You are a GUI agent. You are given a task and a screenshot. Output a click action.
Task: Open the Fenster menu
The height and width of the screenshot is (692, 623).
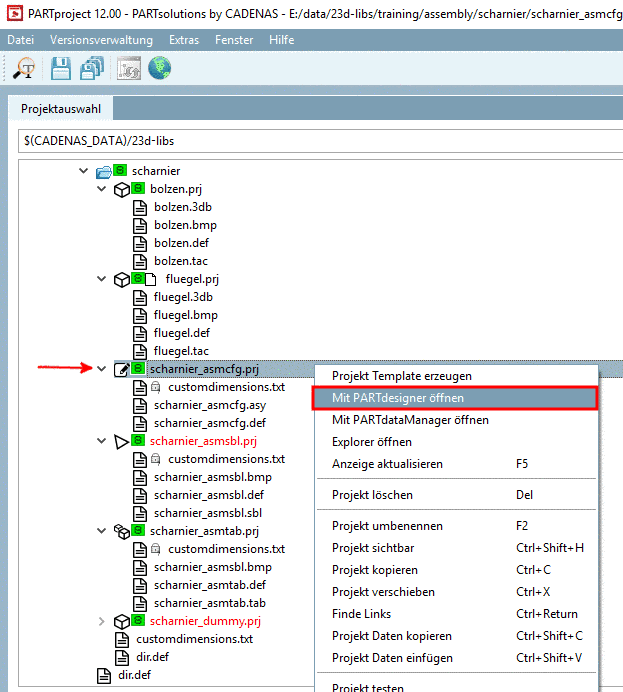pos(234,40)
